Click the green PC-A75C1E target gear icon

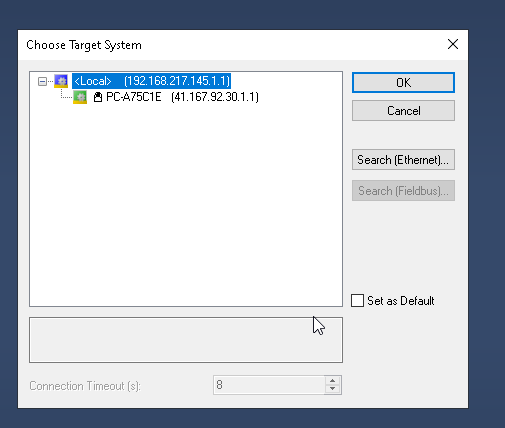pyautogui.click(x=80, y=97)
